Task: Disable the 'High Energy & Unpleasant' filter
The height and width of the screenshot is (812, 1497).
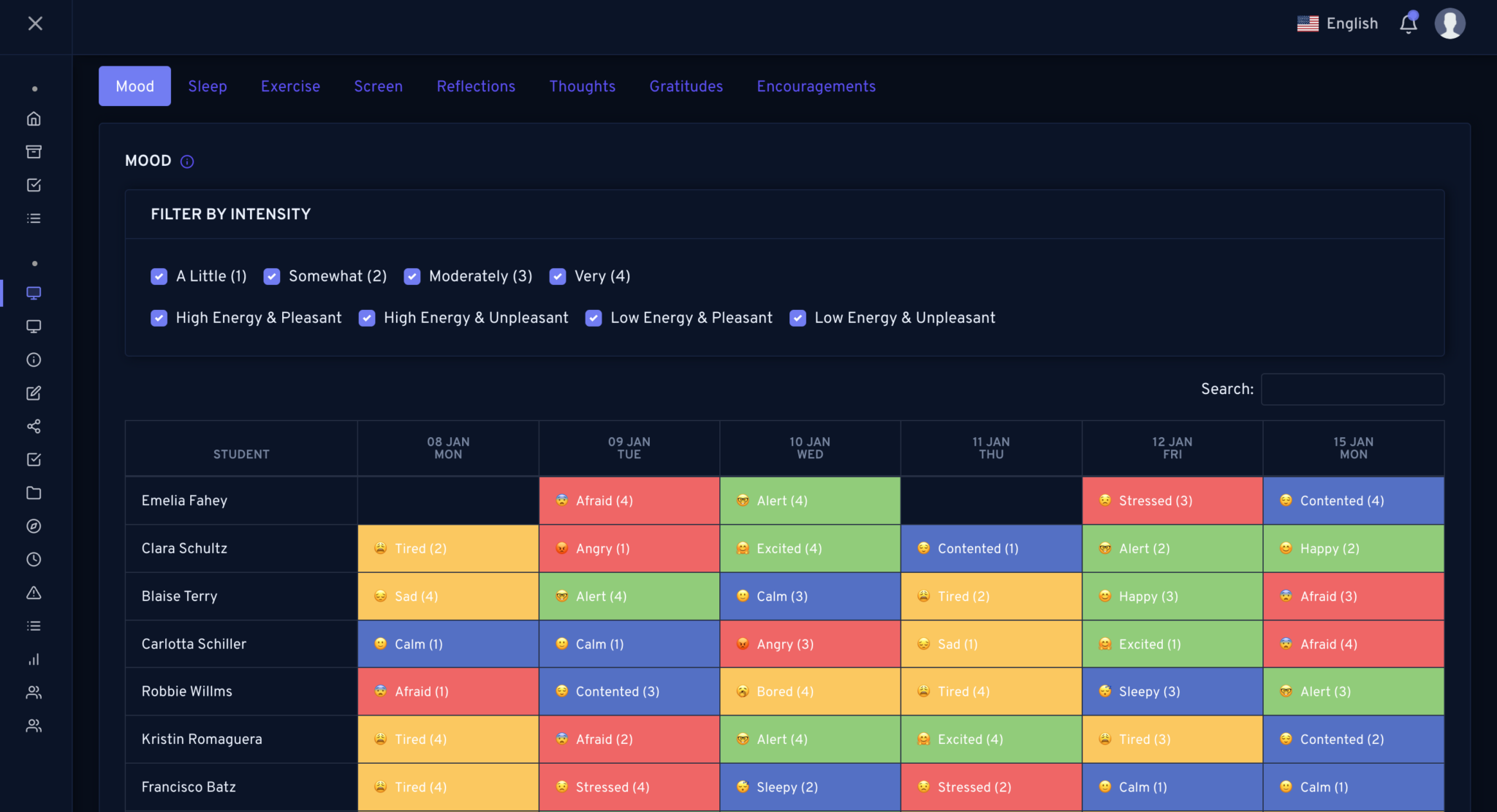Action: pos(366,318)
